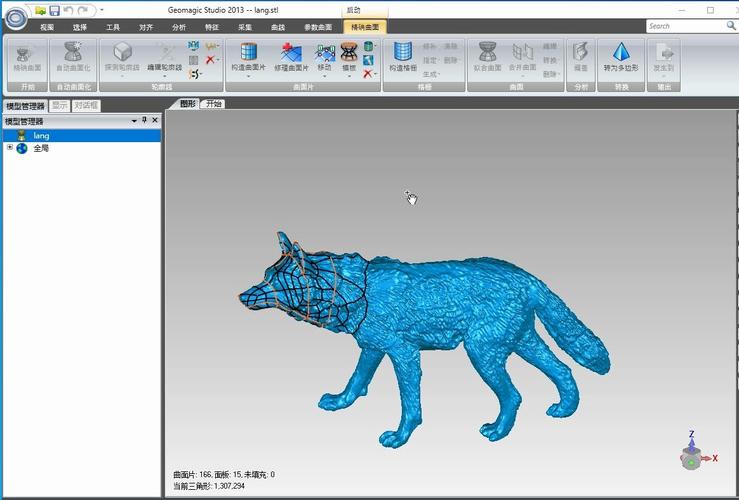Expand the dropdown arrow under 合并曲面
739x500 pixels.
(522, 76)
